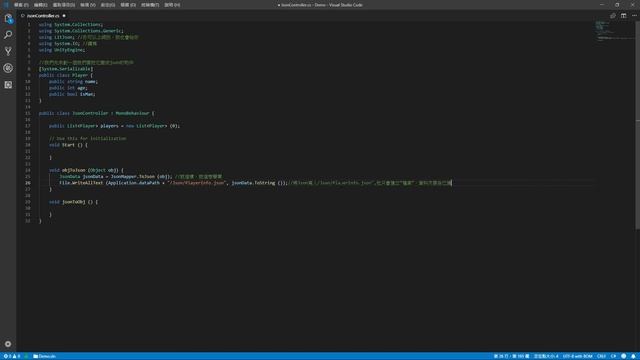
Task: Click "void Start () {" line
Action: pos(68,145)
